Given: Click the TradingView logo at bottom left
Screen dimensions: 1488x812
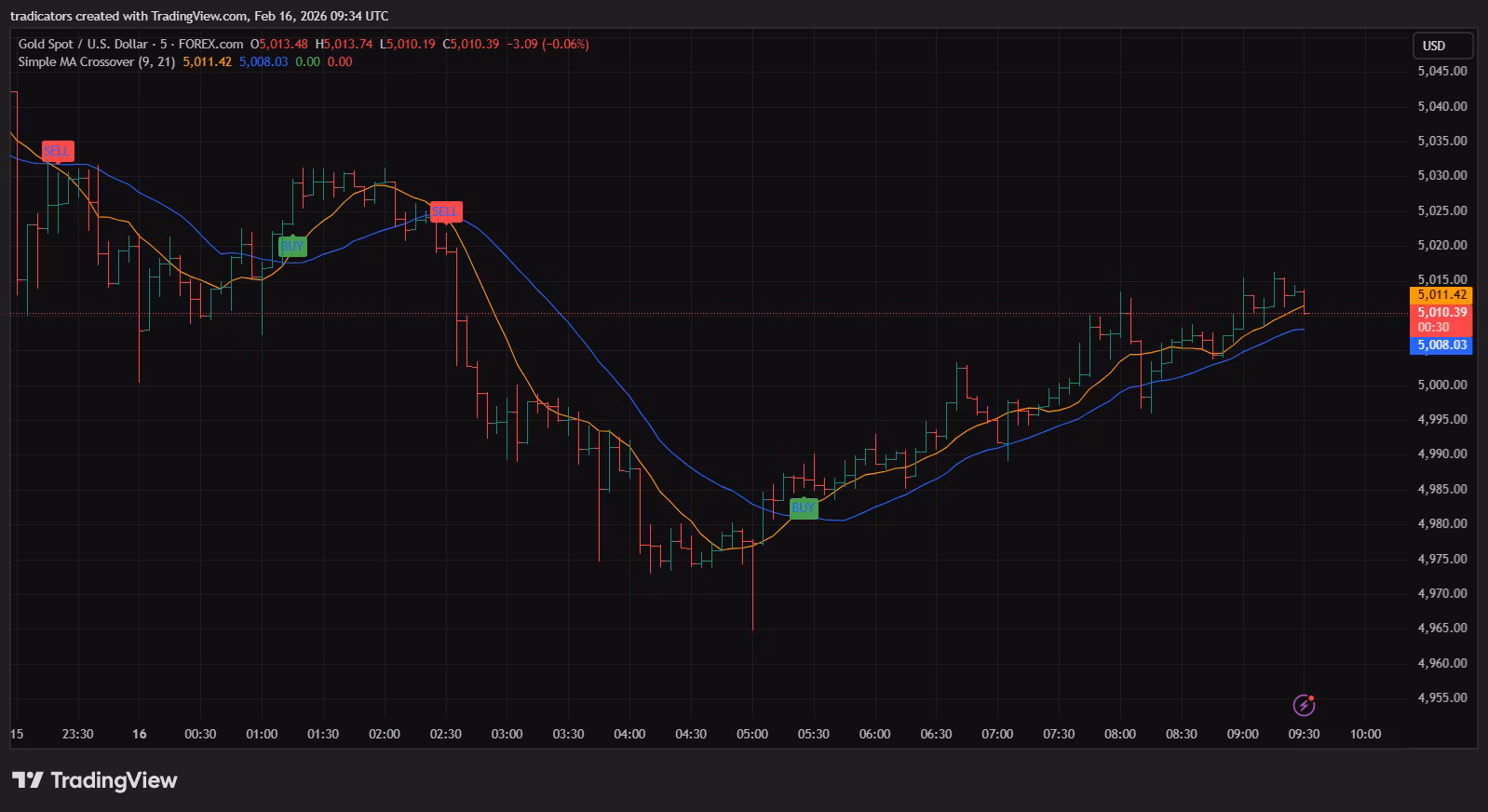Looking at the screenshot, I should [95, 780].
